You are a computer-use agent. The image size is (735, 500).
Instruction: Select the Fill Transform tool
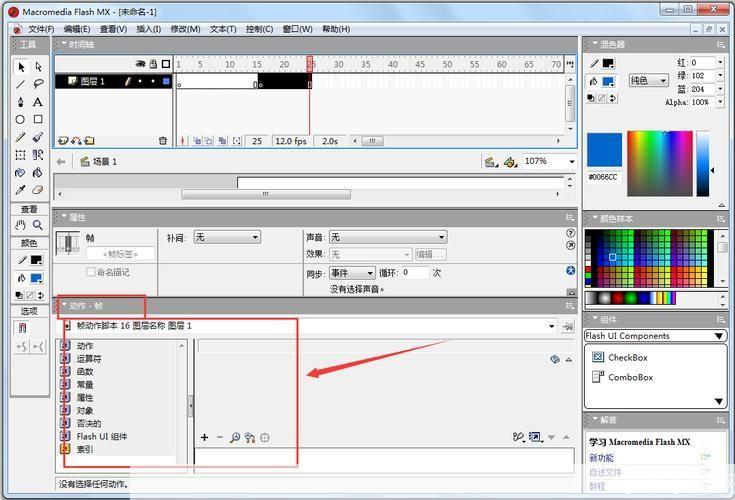38,155
